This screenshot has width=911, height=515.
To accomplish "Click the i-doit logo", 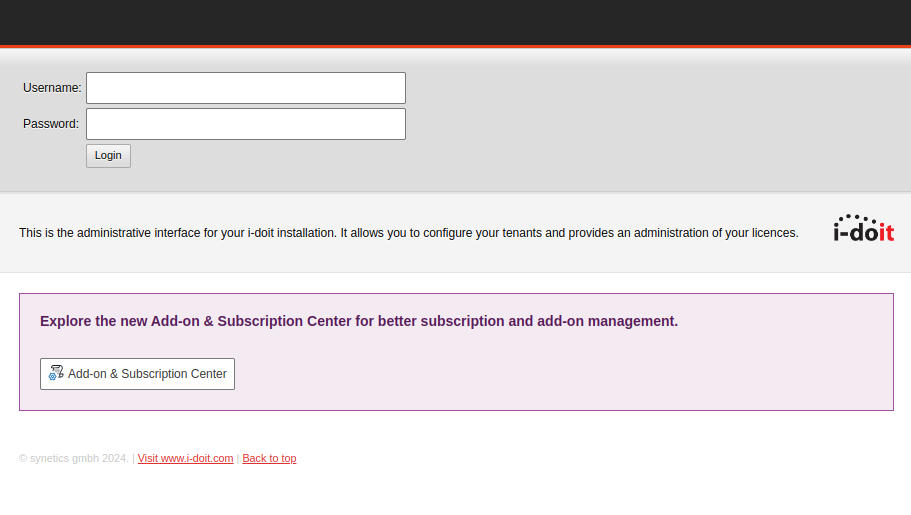I will click(863, 228).
